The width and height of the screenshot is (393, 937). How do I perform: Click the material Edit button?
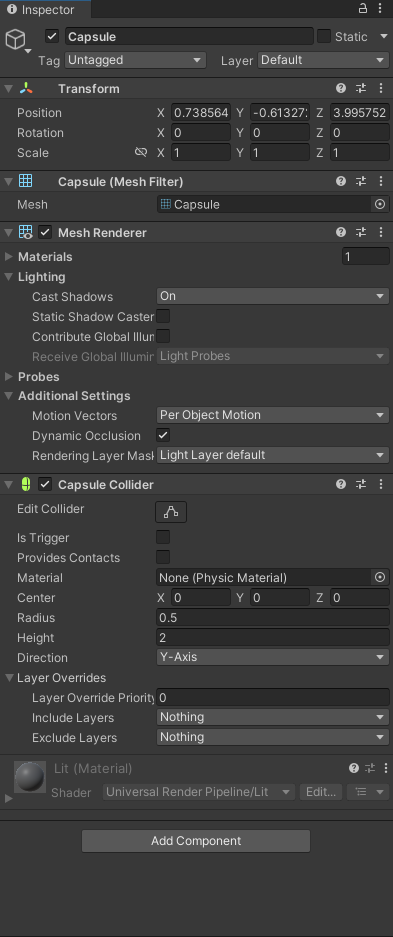321,792
